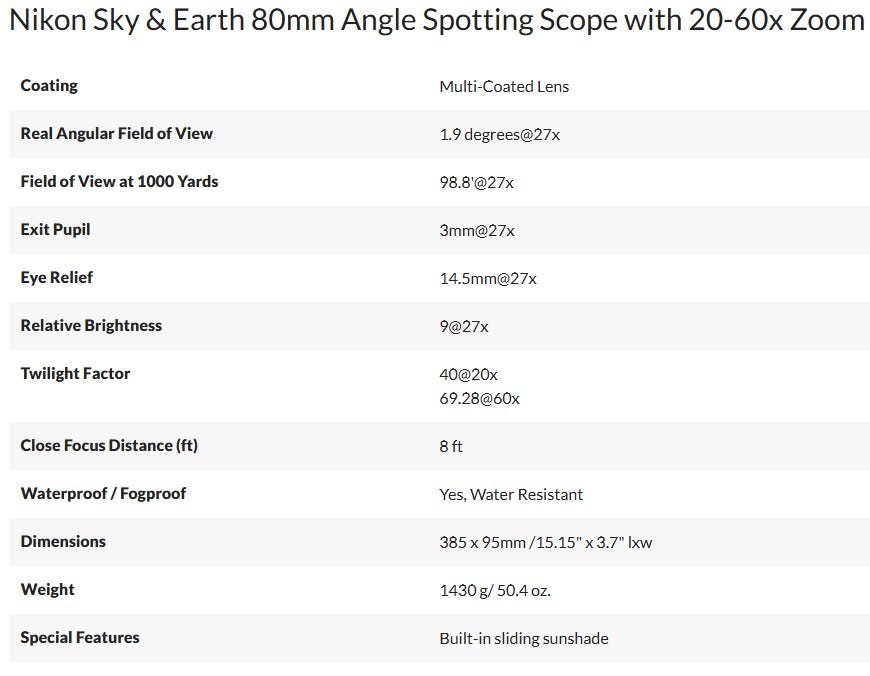
Task: Click the Field of View at 1000 Yards label
Action: pos(119,182)
